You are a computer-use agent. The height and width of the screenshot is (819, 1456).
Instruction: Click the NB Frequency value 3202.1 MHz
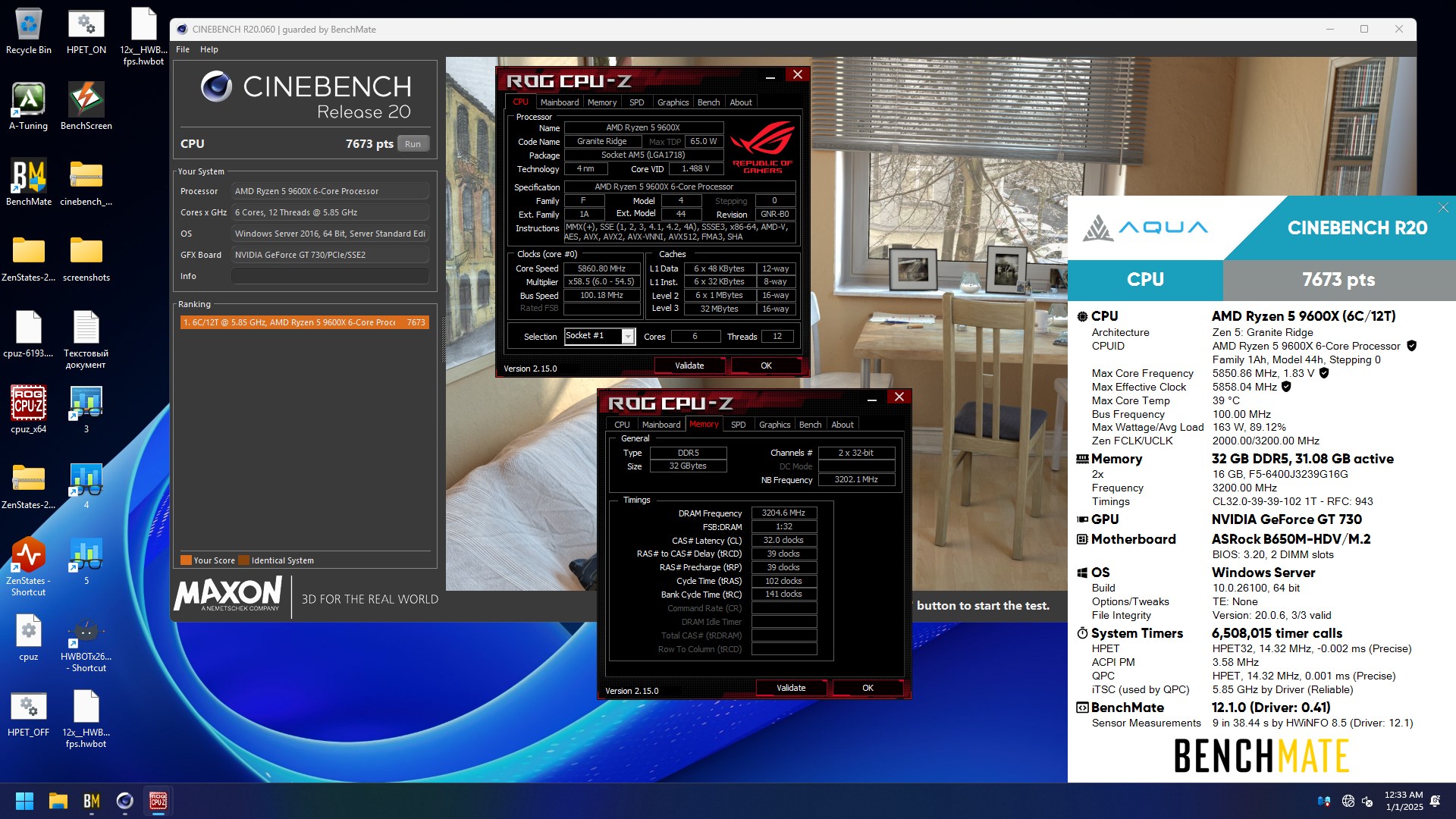pos(856,480)
